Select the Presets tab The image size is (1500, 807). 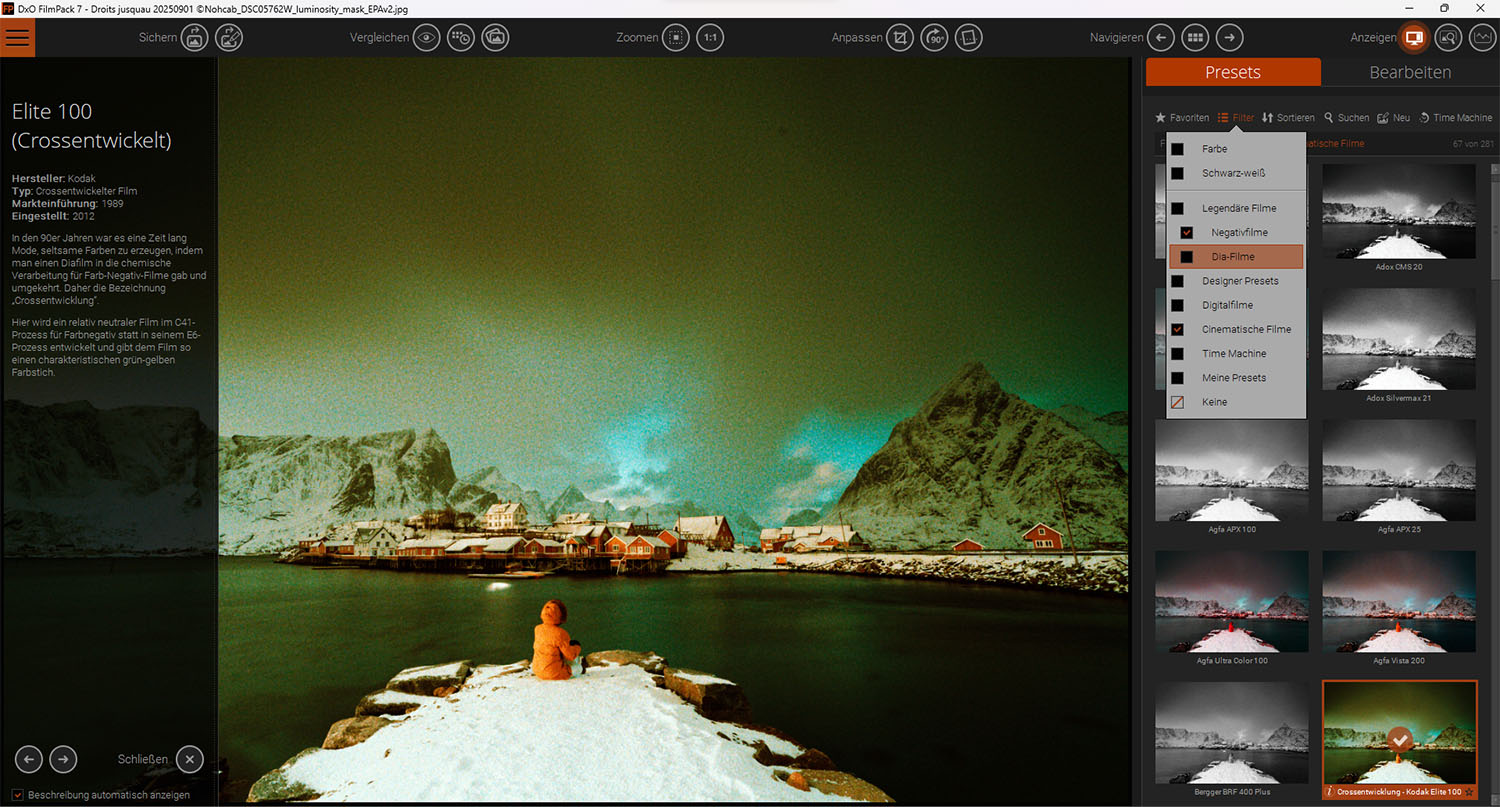(x=1232, y=72)
